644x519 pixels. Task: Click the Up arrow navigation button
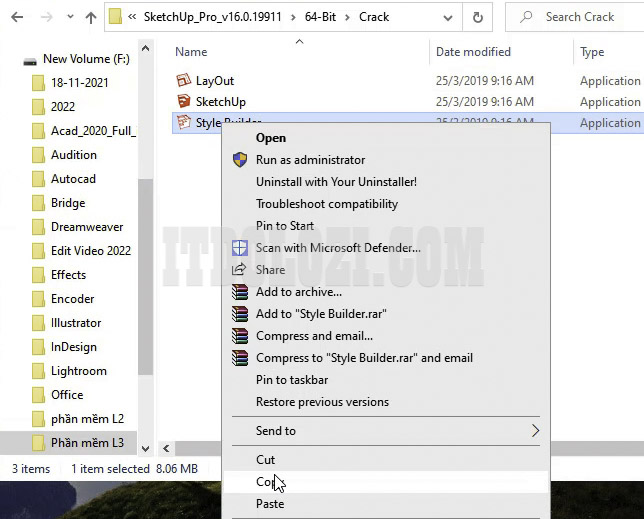point(91,17)
